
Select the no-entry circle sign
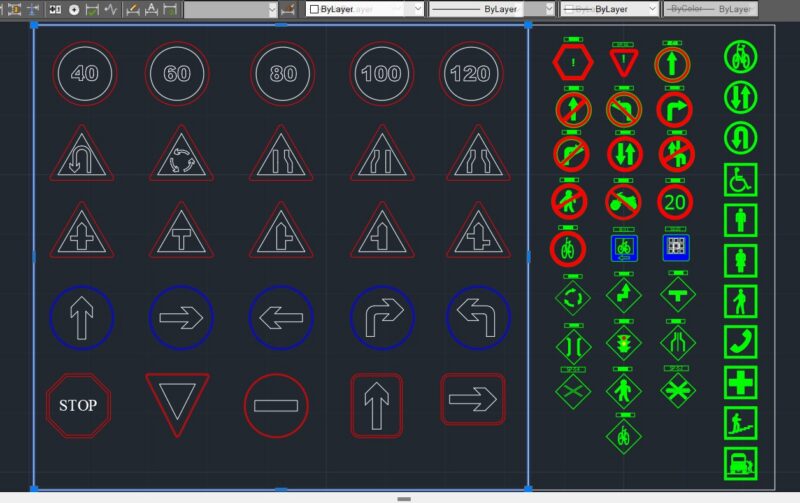tap(276, 406)
